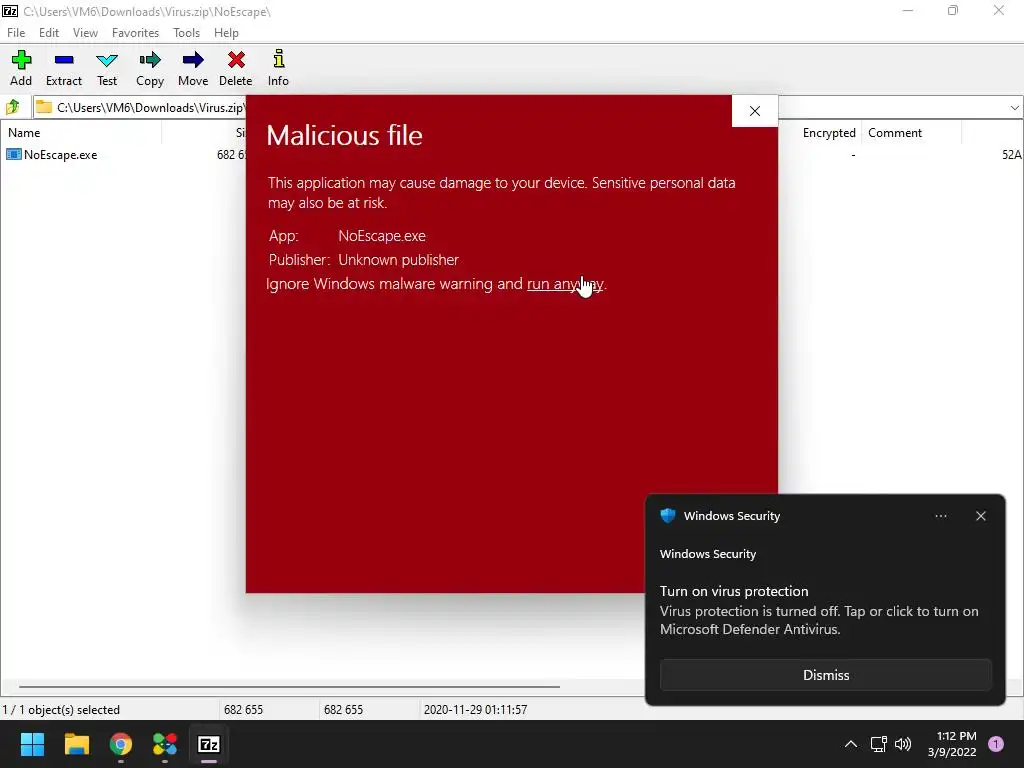Click the colorful four-dot taskbar app
Viewport: 1024px width, 768px height.
coord(165,744)
